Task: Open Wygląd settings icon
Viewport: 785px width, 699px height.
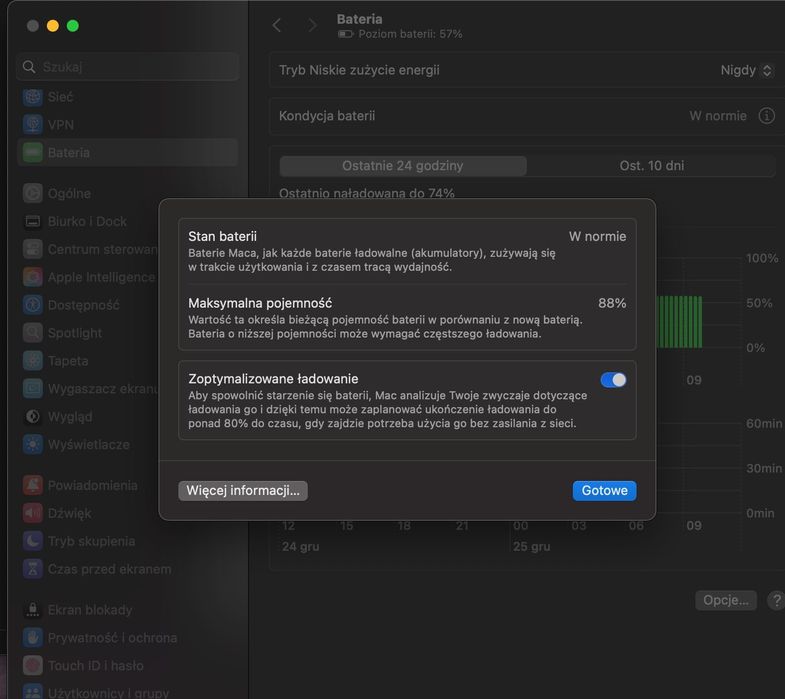Action: coord(33,417)
